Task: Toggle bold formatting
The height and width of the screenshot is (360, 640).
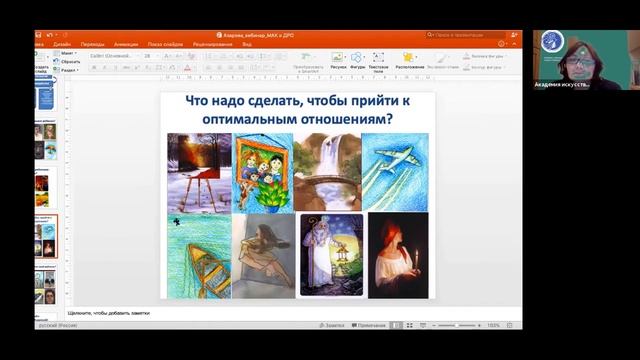Action: [x=94, y=67]
